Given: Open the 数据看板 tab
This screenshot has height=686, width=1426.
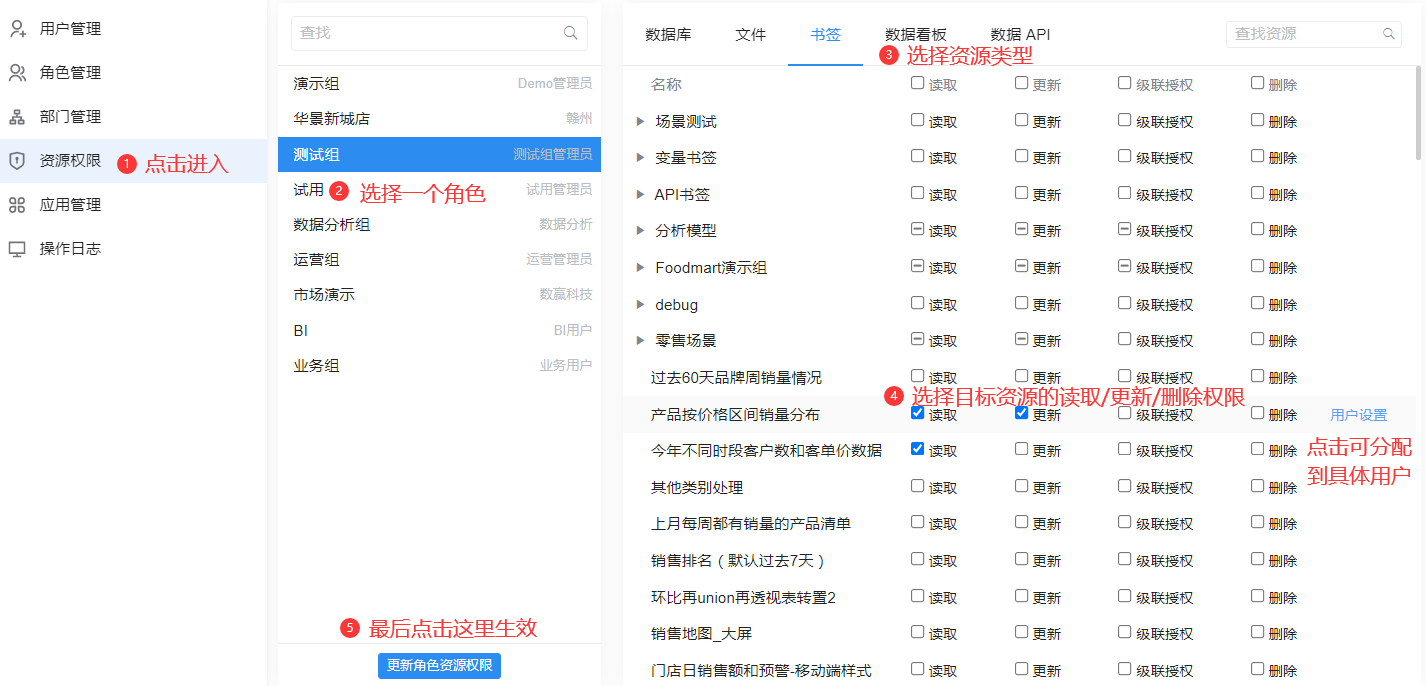Looking at the screenshot, I should [916, 34].
